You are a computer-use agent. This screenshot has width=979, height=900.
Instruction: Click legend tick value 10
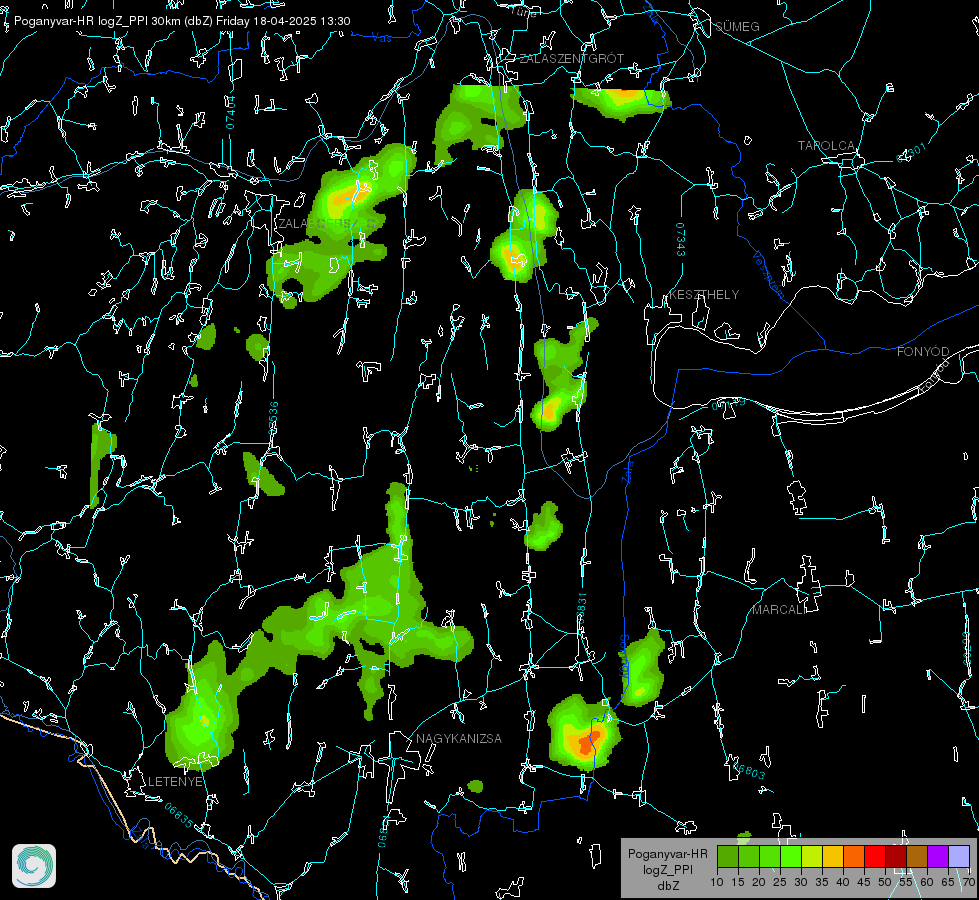click(x=717, y=882)
